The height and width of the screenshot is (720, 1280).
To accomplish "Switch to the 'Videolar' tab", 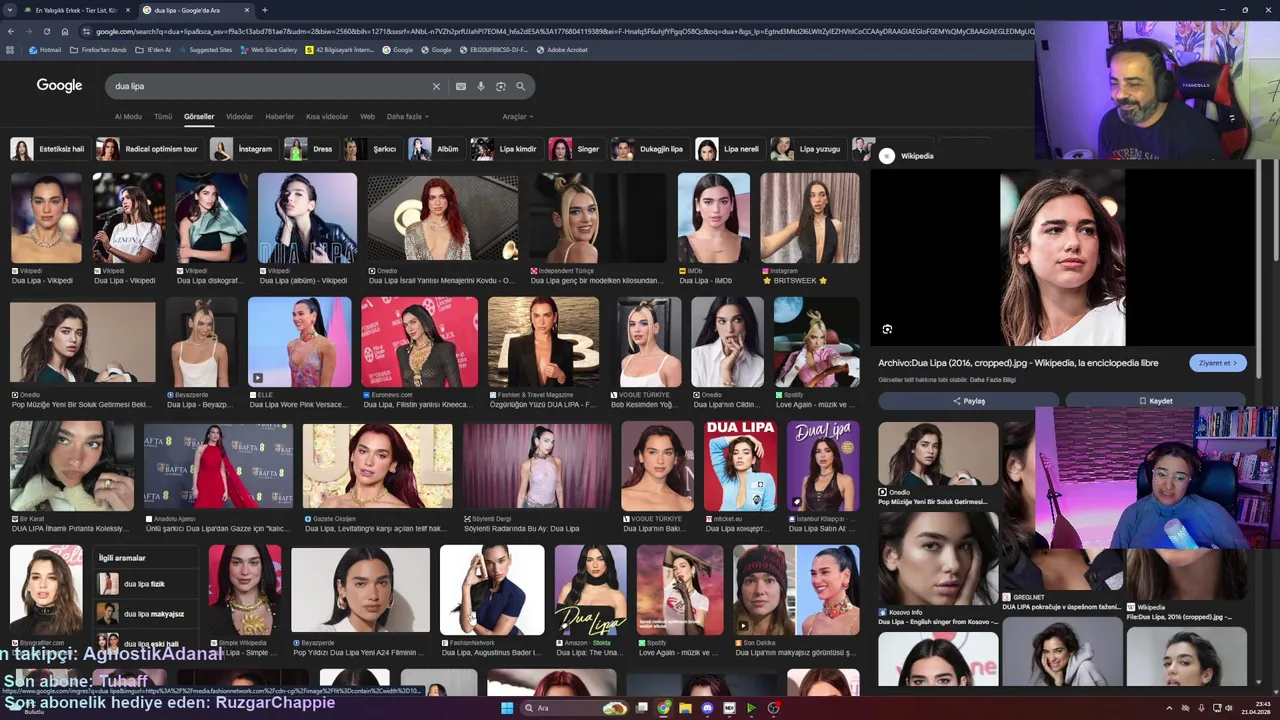I will pos(240,117).
